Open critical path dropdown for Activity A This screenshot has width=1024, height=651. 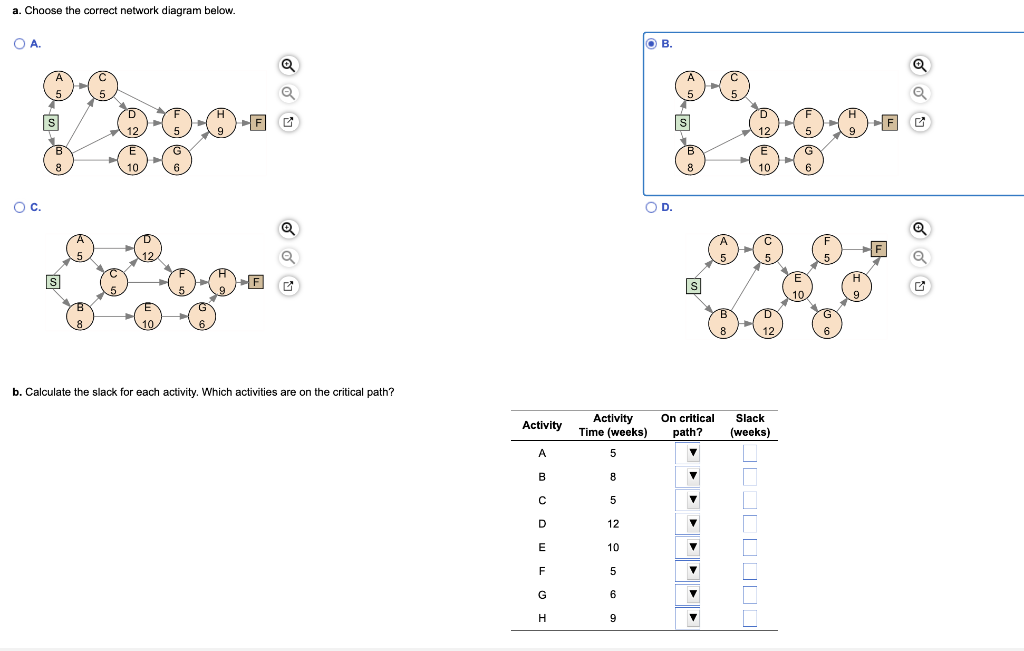(x=691, y=453)
